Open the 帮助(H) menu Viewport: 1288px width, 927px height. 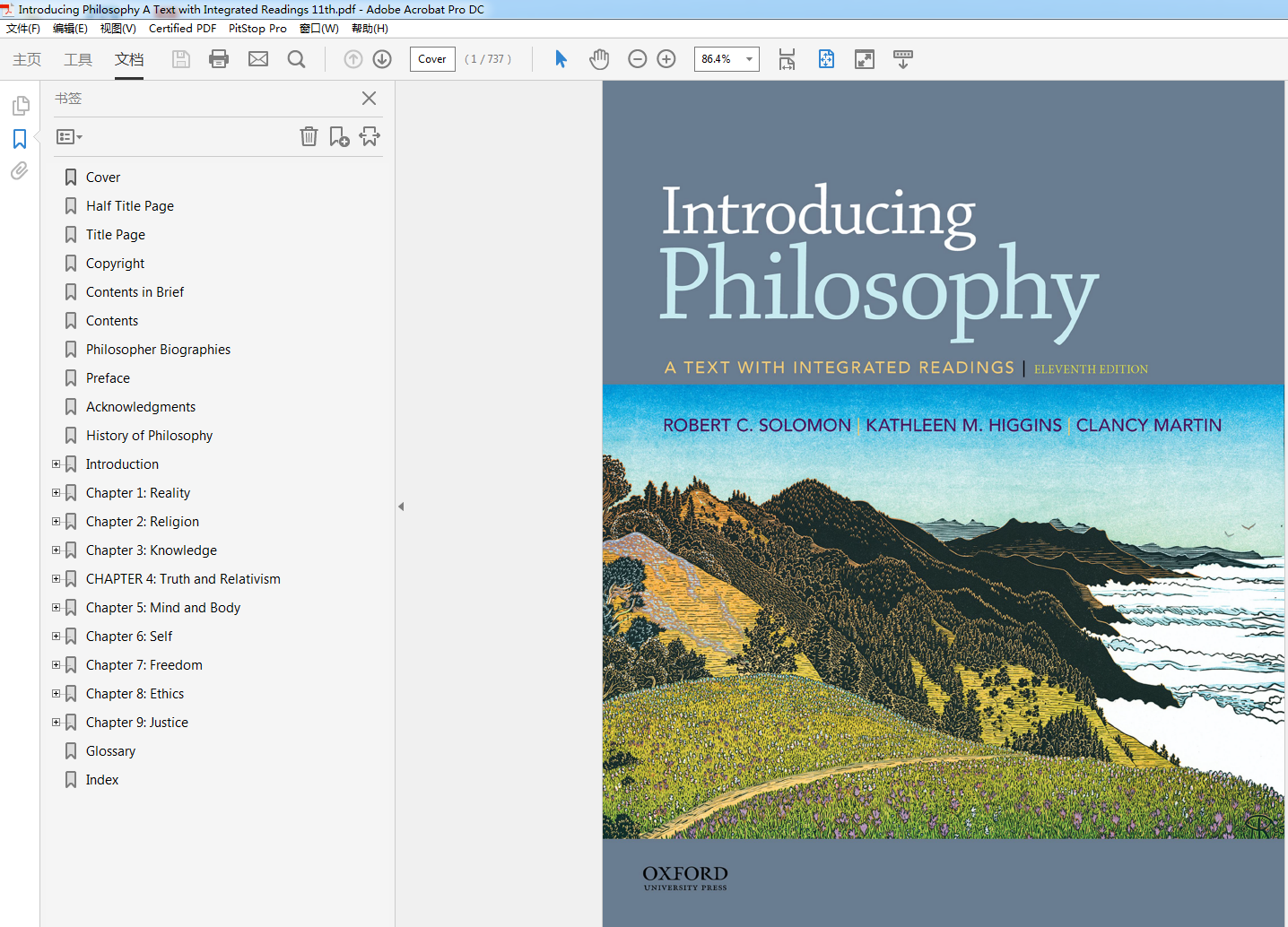pyautogui.click(x=370, y=29)
